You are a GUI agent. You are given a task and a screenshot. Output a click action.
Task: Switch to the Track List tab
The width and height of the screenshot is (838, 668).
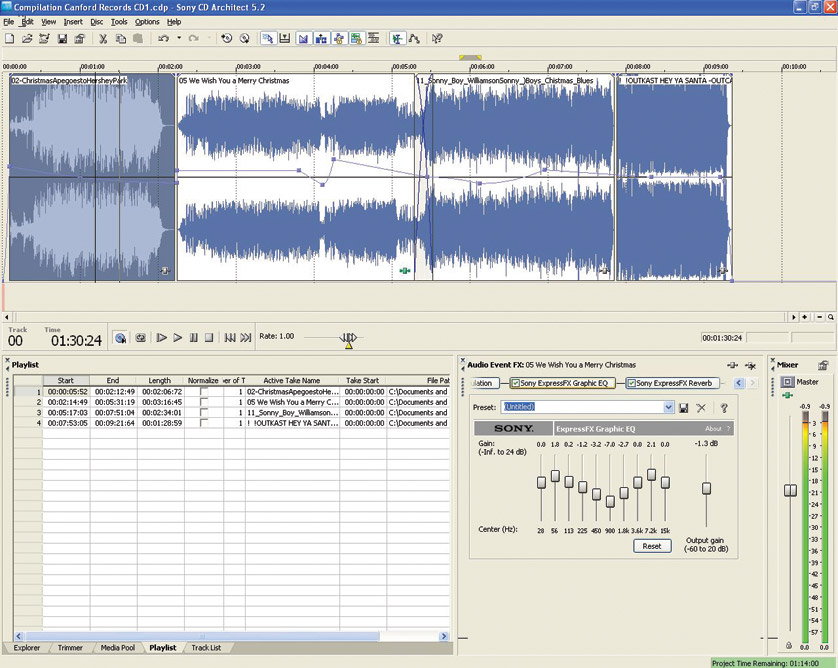[206, 648]
